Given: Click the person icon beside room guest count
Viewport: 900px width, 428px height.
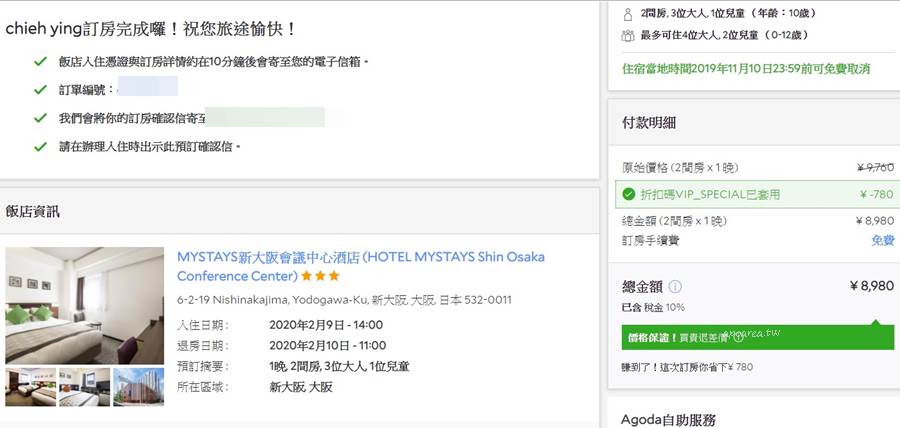Looking at the screenshot, I should point(627,14).
